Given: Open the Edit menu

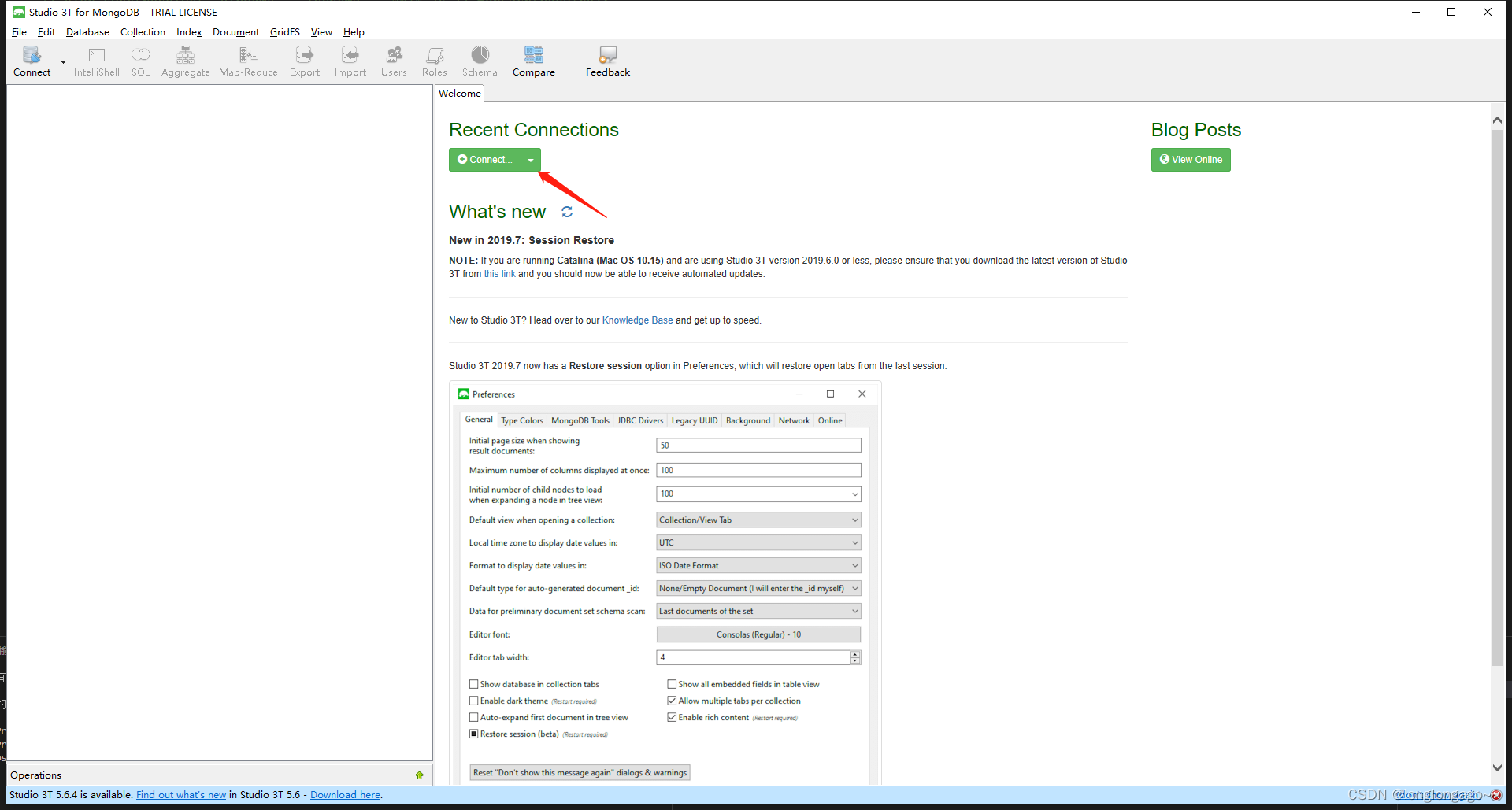Looking at the screenshot, I should coord(46,32).
